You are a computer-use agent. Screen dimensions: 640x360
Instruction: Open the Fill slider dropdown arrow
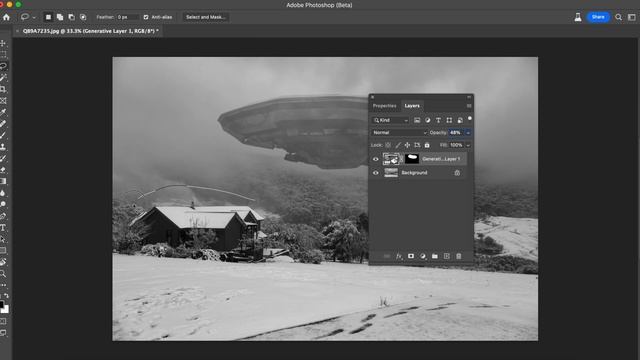tap(468, 145)
